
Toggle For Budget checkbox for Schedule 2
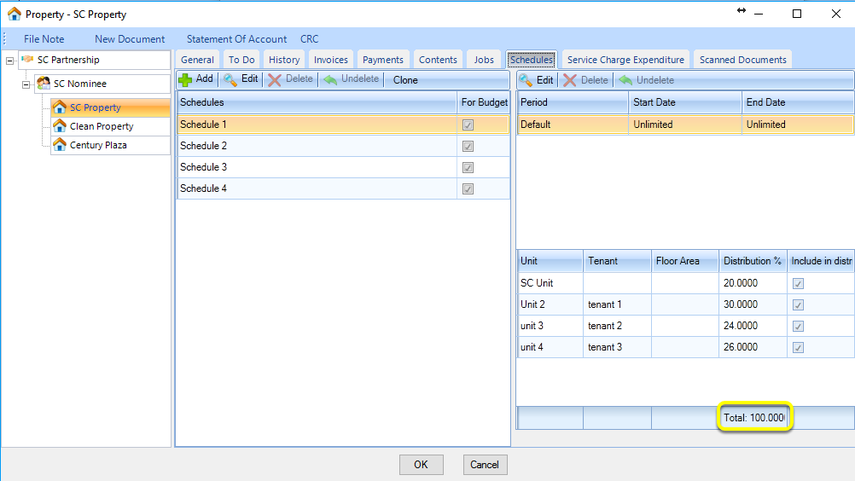coord(468,146)
